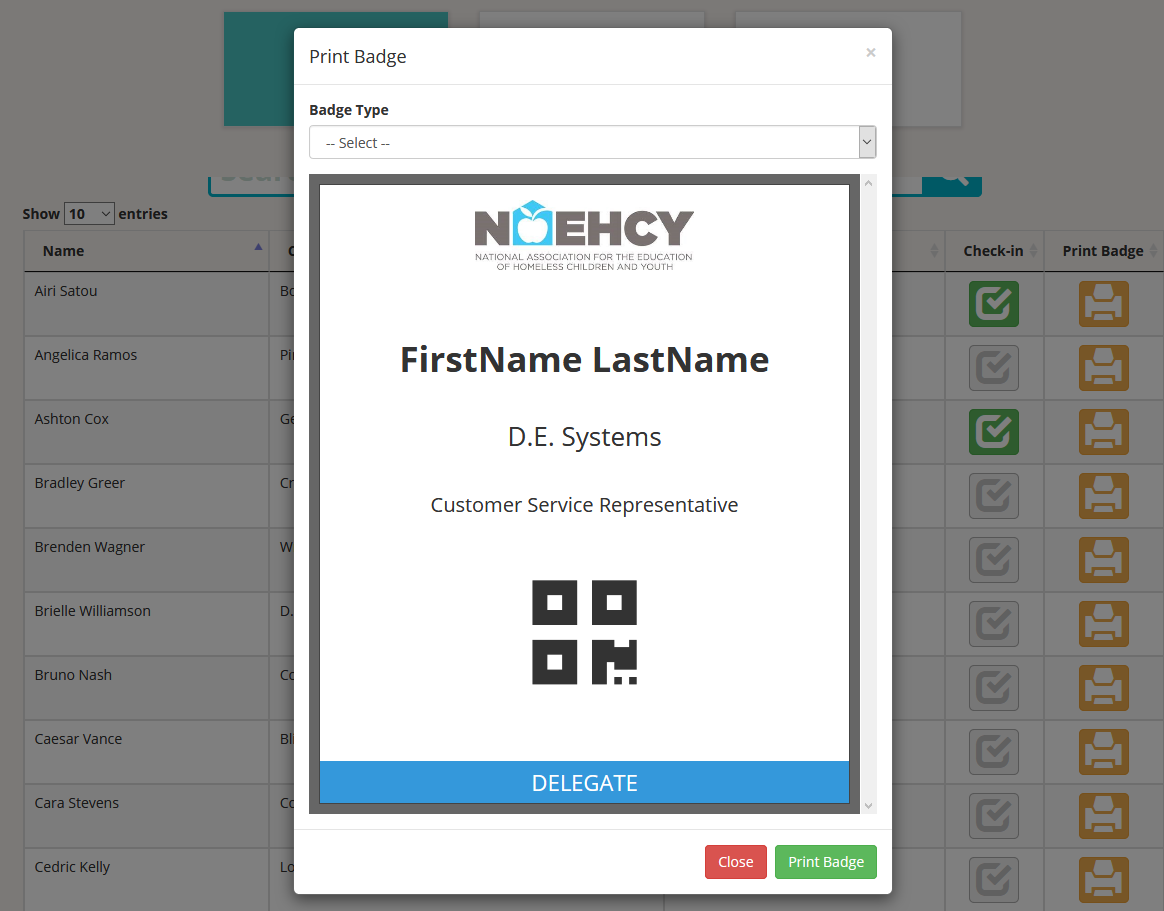The height and width of the screenshot is (911, 1164).
Task: Click the red Close button
Action: 736,862
